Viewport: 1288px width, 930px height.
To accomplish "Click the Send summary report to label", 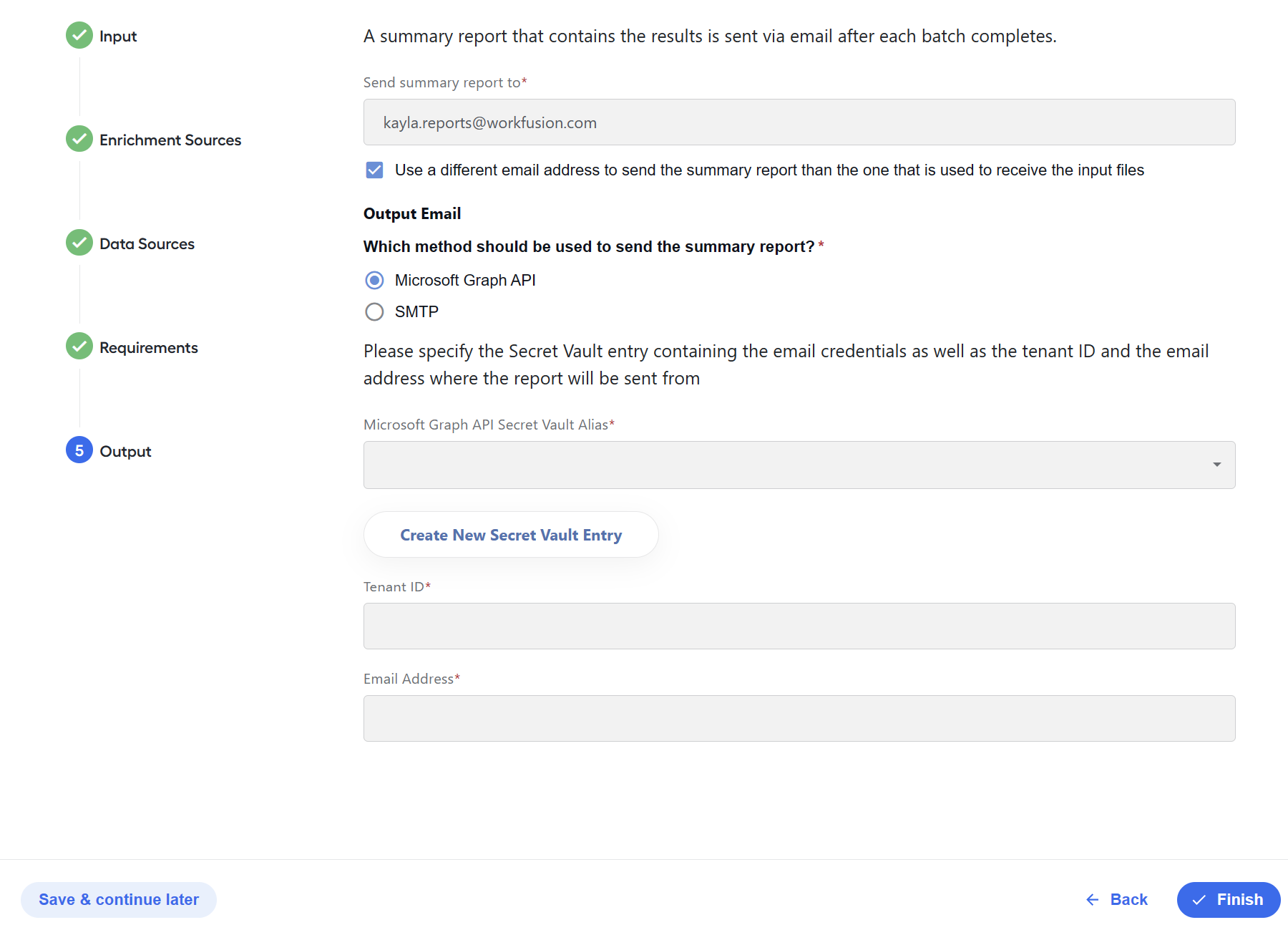I will click(445, 82).
